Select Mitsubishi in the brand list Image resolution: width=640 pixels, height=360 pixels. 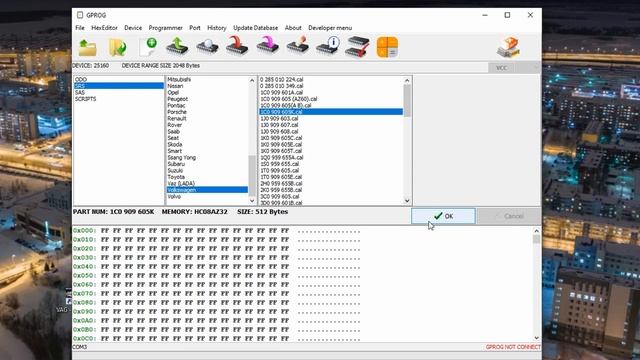click(x=207, y=79)
